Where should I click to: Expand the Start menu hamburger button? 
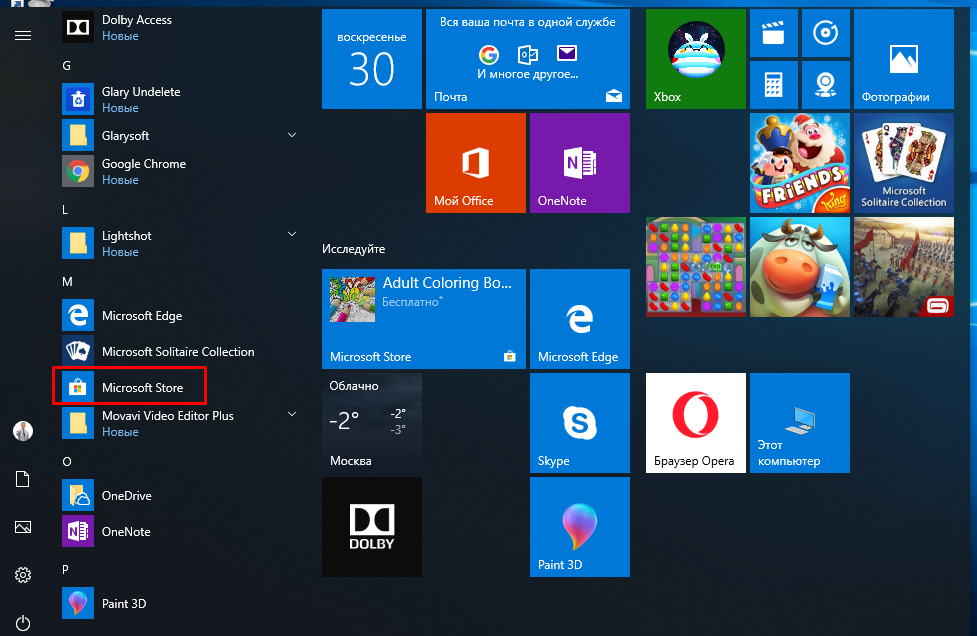[x=22, y=36]
